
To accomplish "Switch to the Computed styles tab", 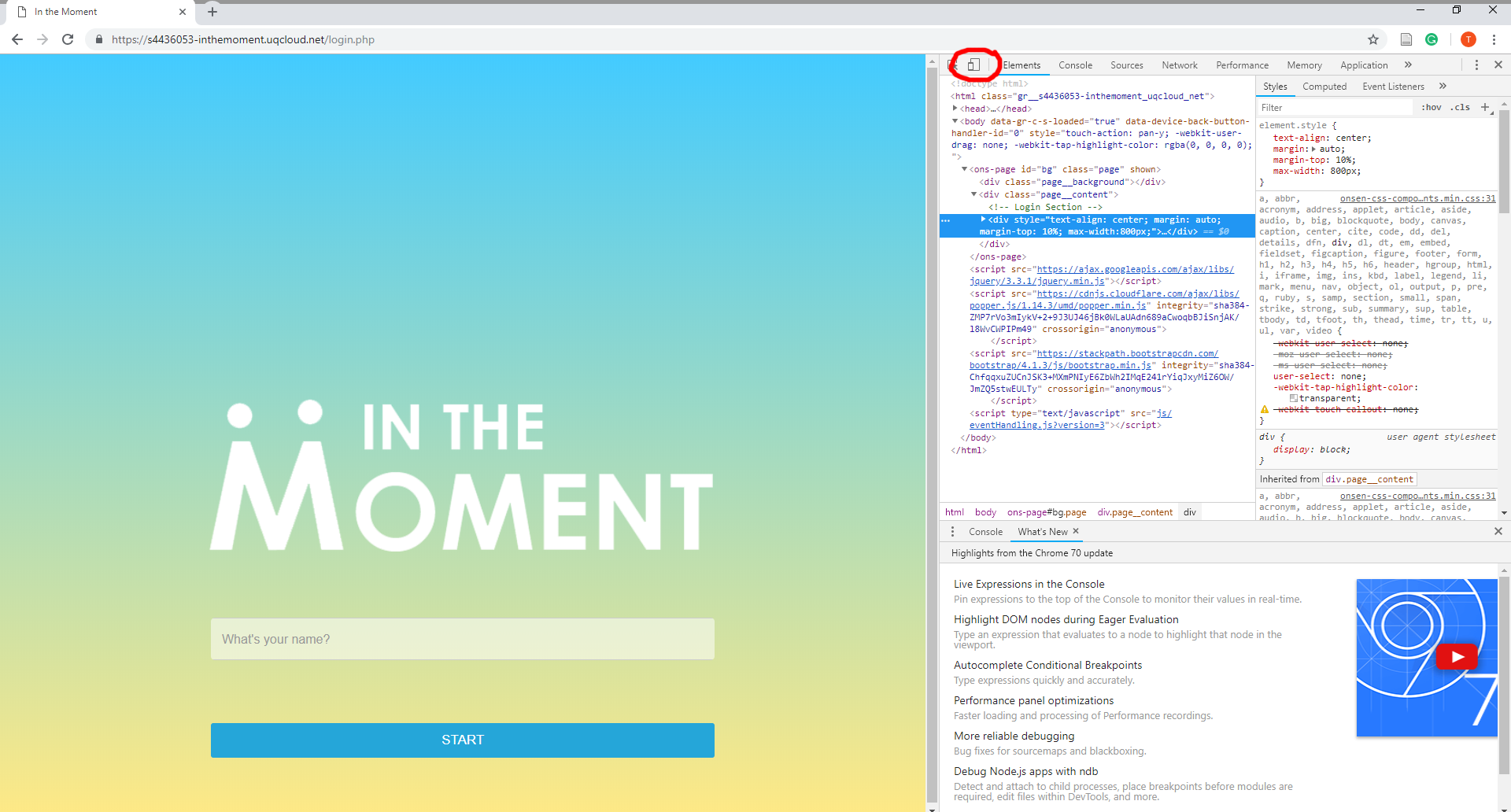I will pos(1324,87).
